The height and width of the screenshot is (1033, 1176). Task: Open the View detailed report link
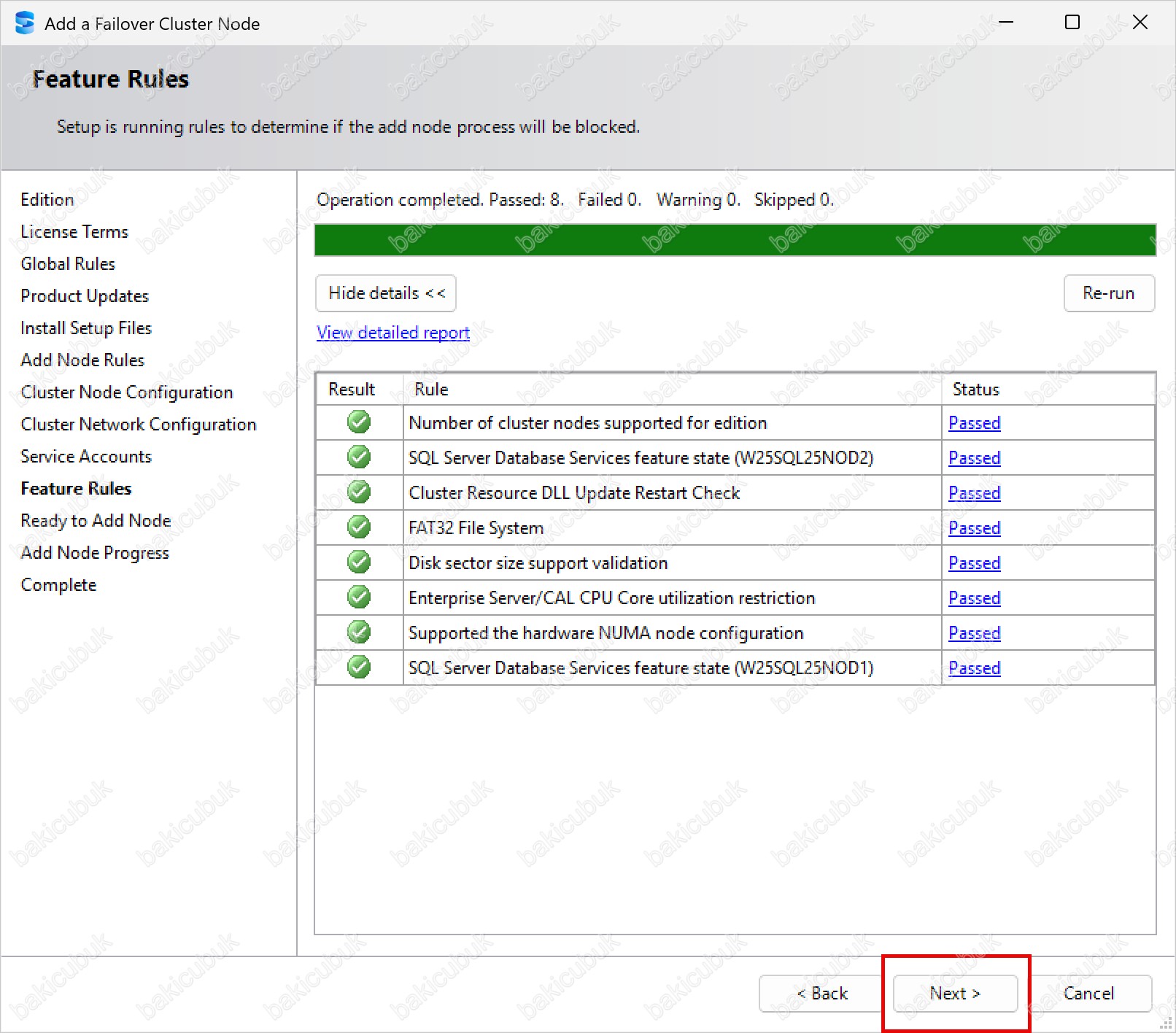coord(392,333)
